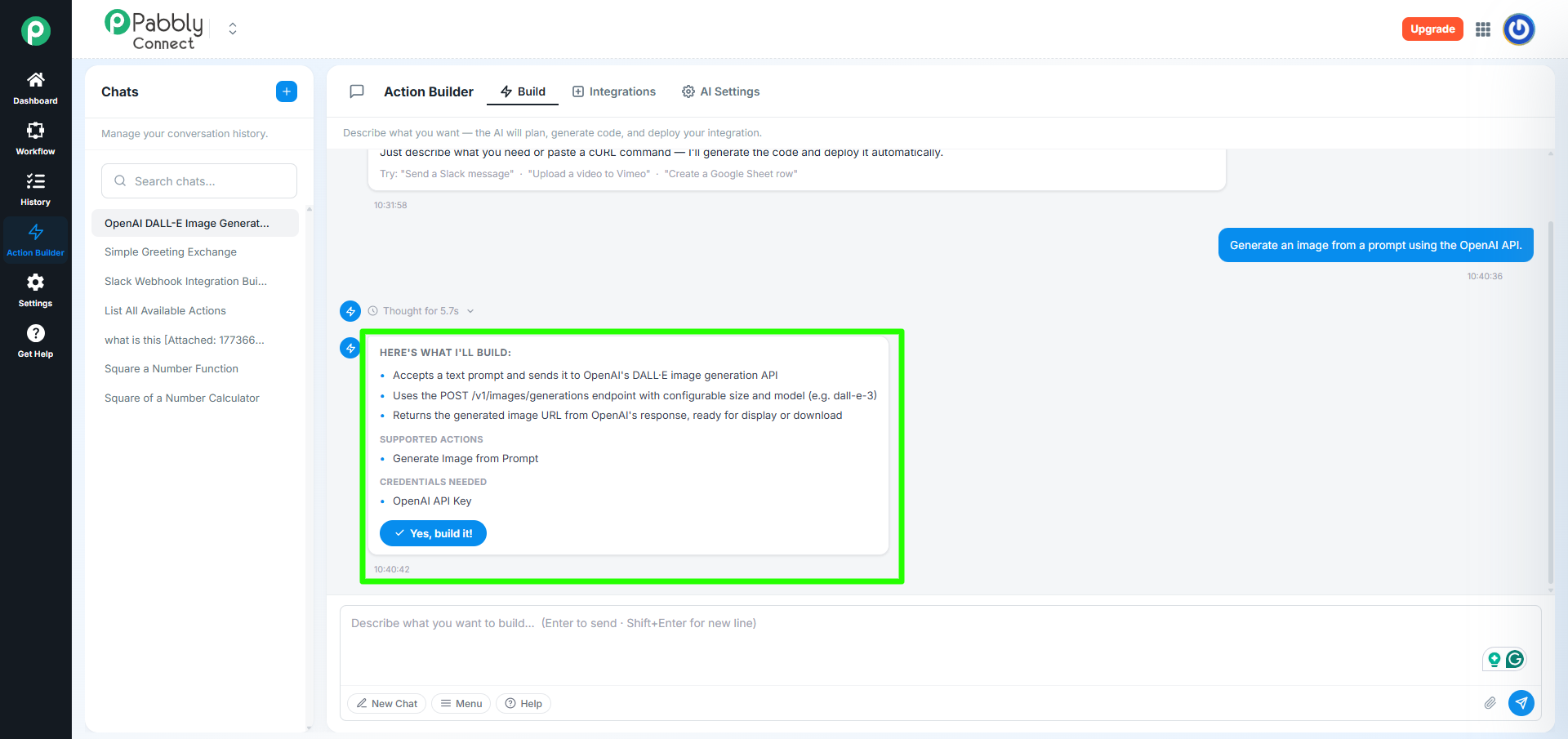This screenshot has height=739, width=1568.
Task: Attach a file with the paperclip icon
Action: (x=1490, y=703)
